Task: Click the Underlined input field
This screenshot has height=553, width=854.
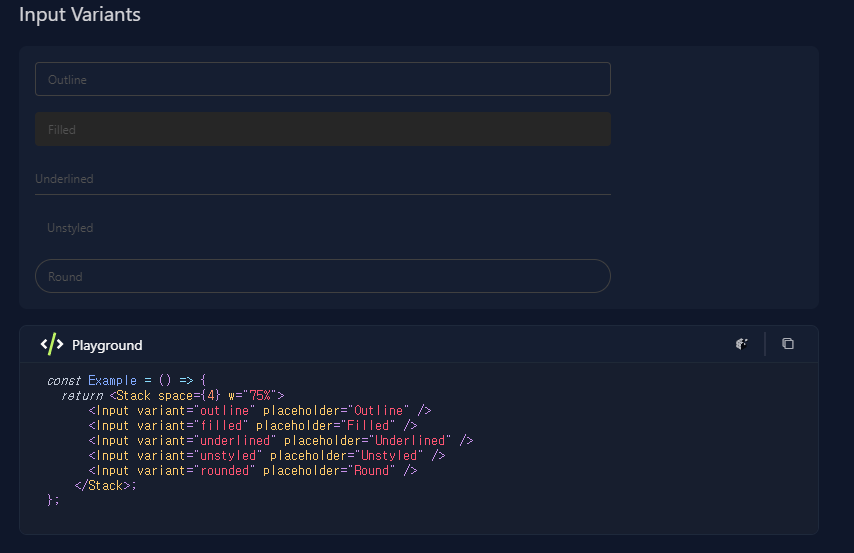Action: tap(322, 179)
